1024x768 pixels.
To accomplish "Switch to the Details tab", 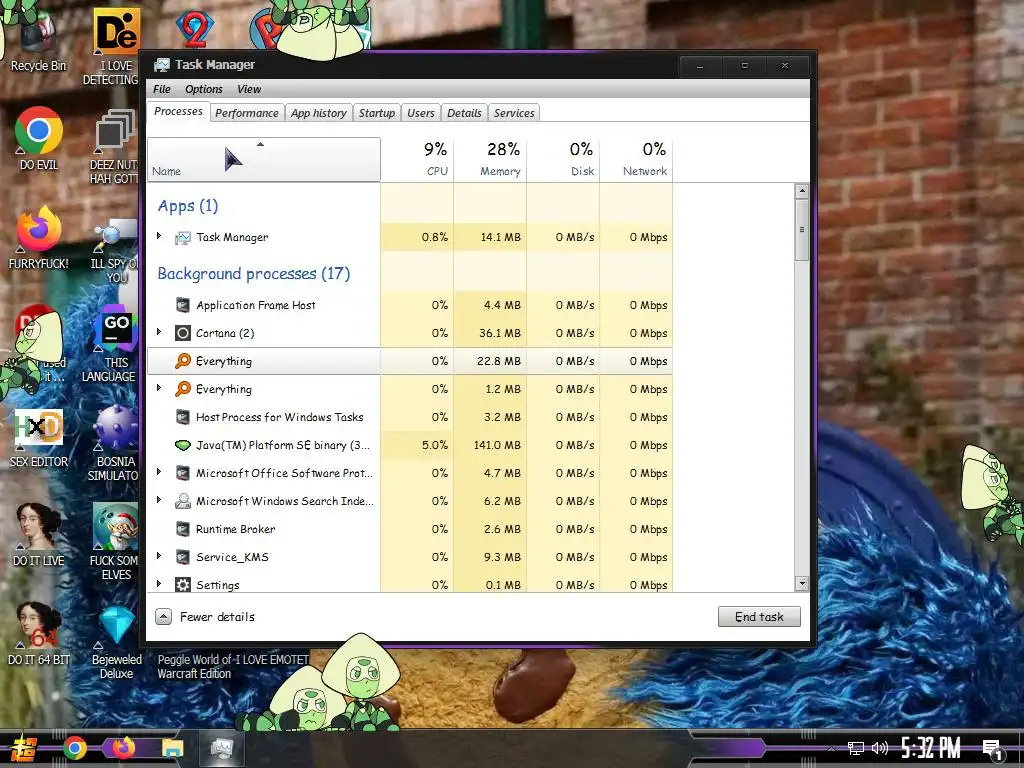I will [x=464, y=113].
